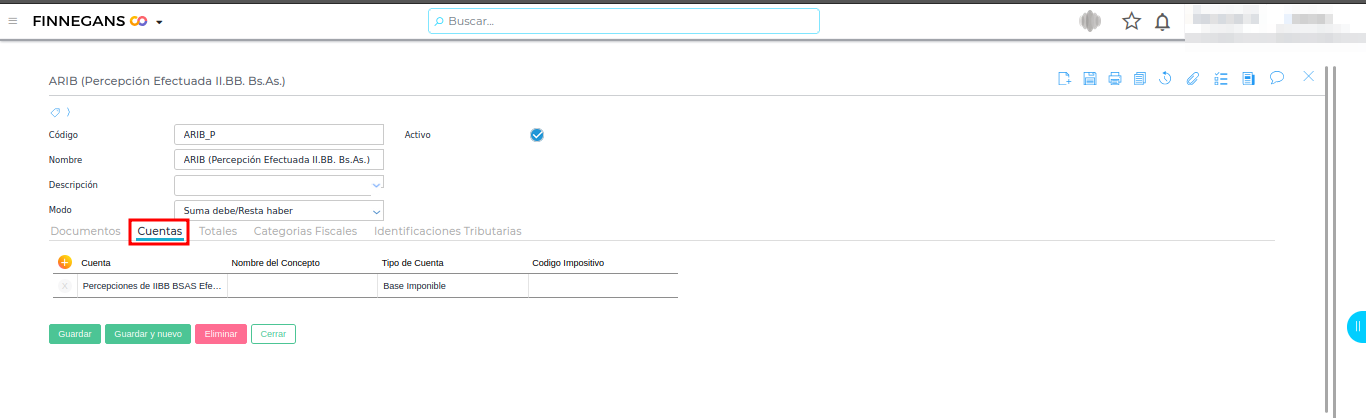This screenshot has width=1366, height=418.
Task: Click the favorites star icon
Action: click(1131, 21)
